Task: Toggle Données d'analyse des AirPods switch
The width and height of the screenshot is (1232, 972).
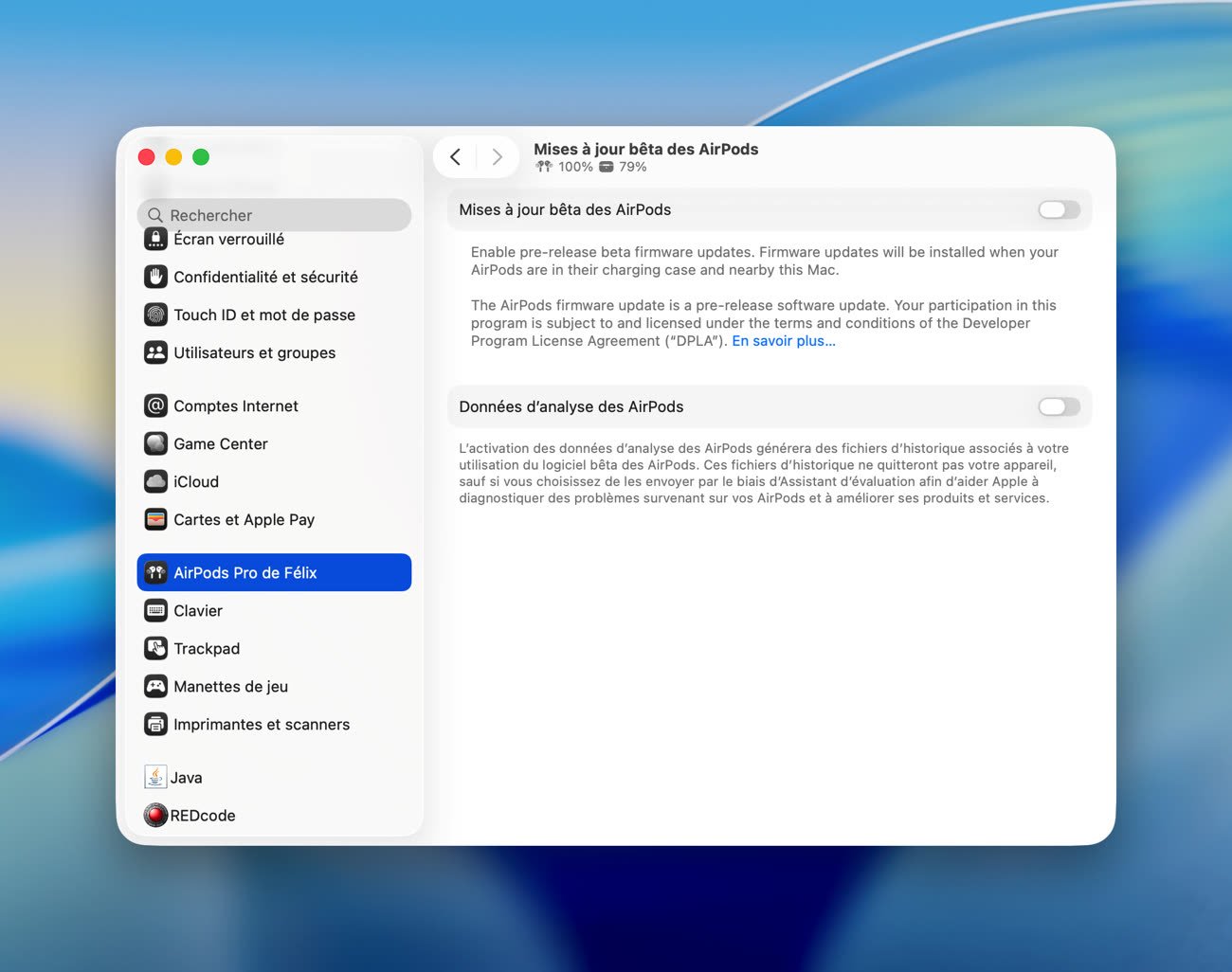Action: pyautogui.click(x=1059, y=406)
